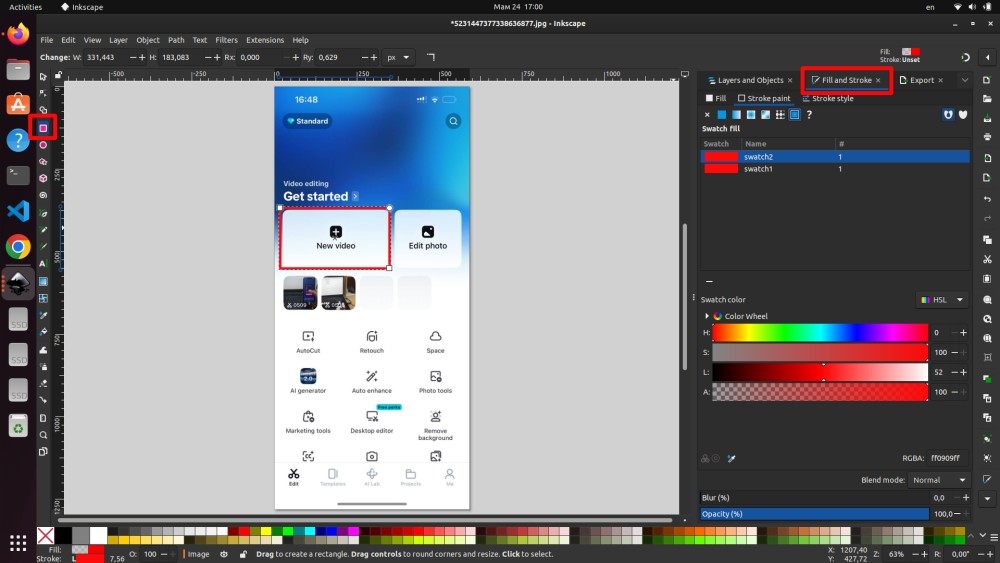
Task: Click the Undo icon
Action: [987, 199]
